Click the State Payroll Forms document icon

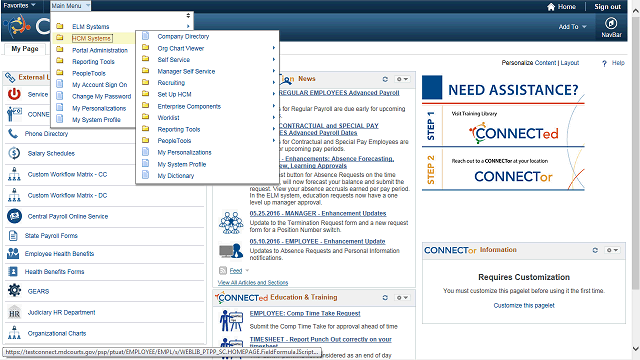pyautogui.click(x=13, y=236)
